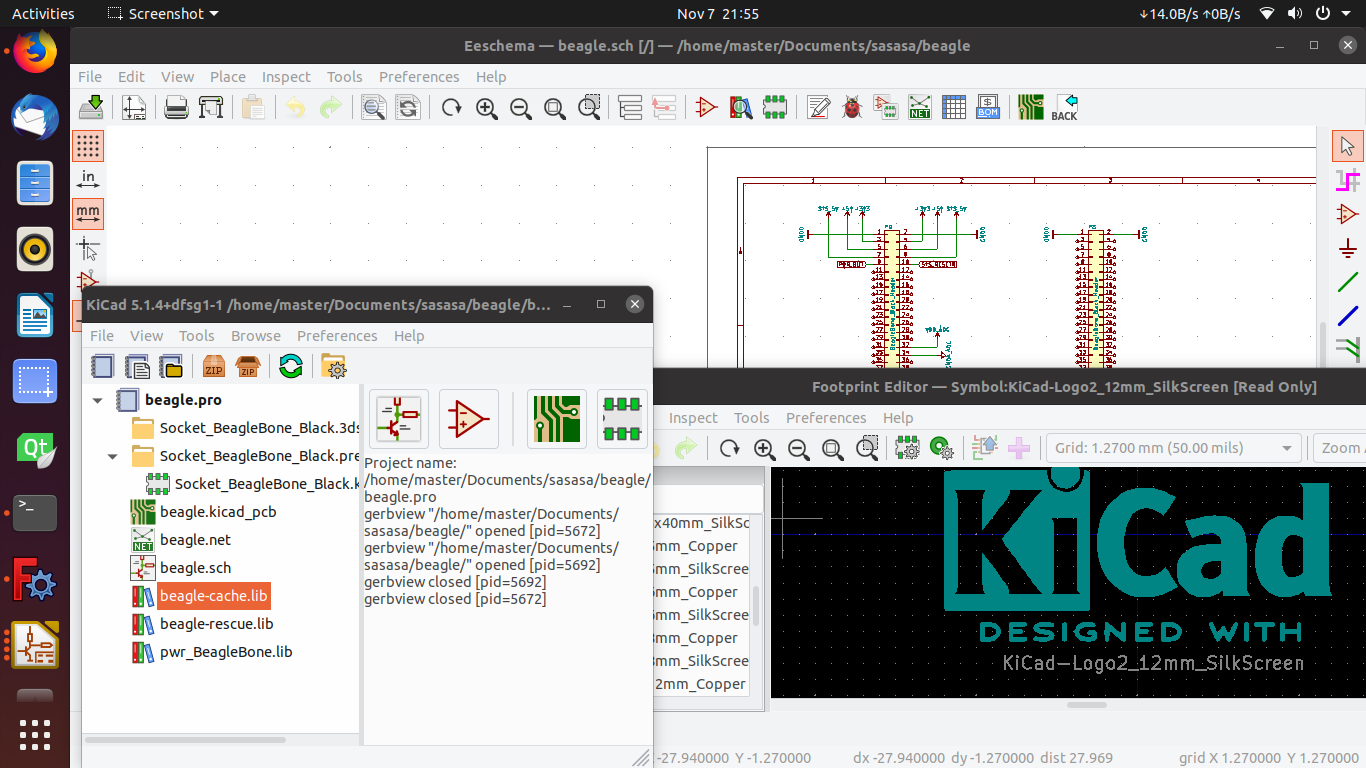This screenshot has width=1366, height=768.
Task: Launch Symbol Editor from project manager
Action: pyautogui.click(x=469, y=418)
